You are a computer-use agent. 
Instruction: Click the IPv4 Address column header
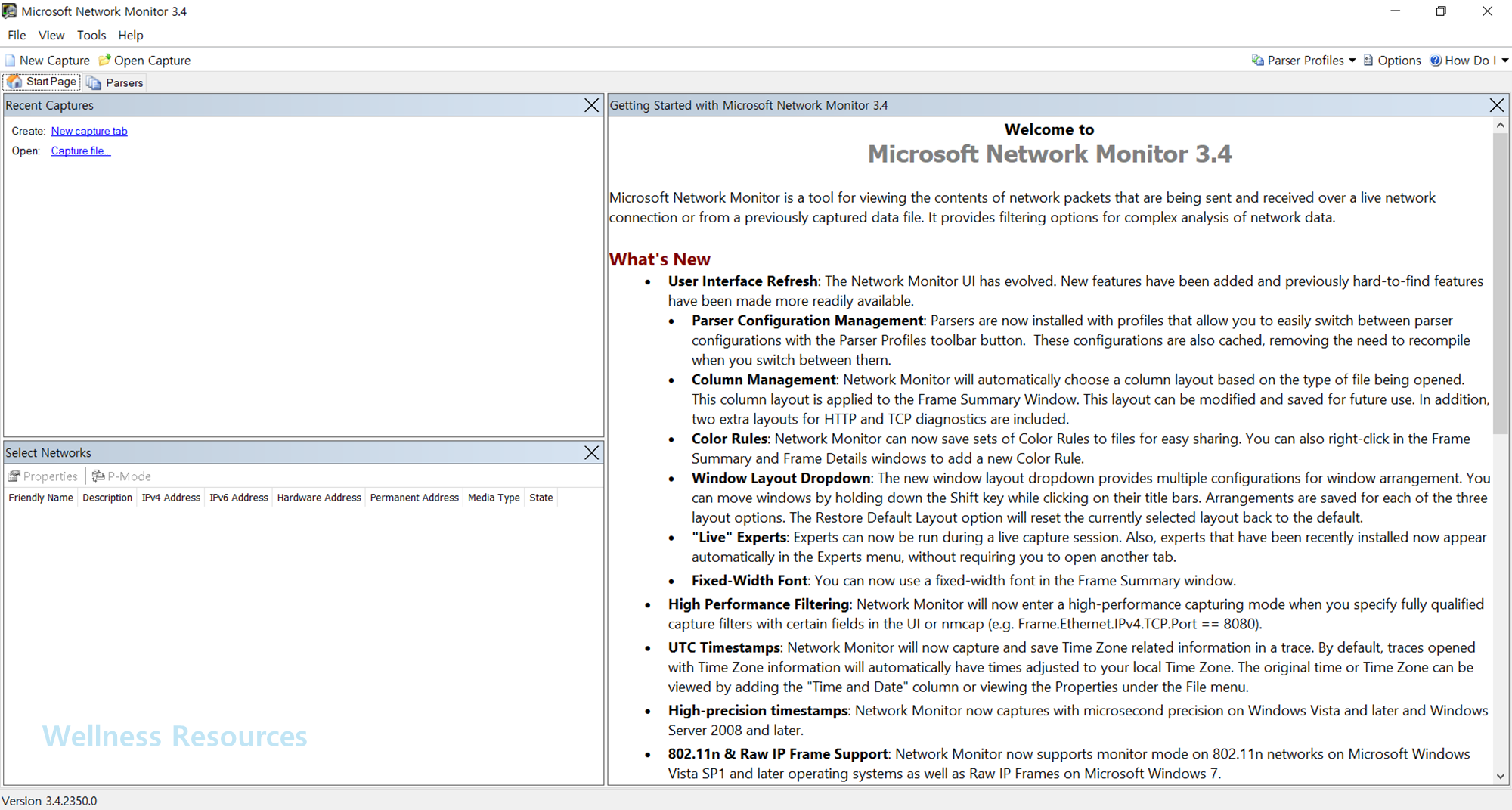tap(171, 498)
